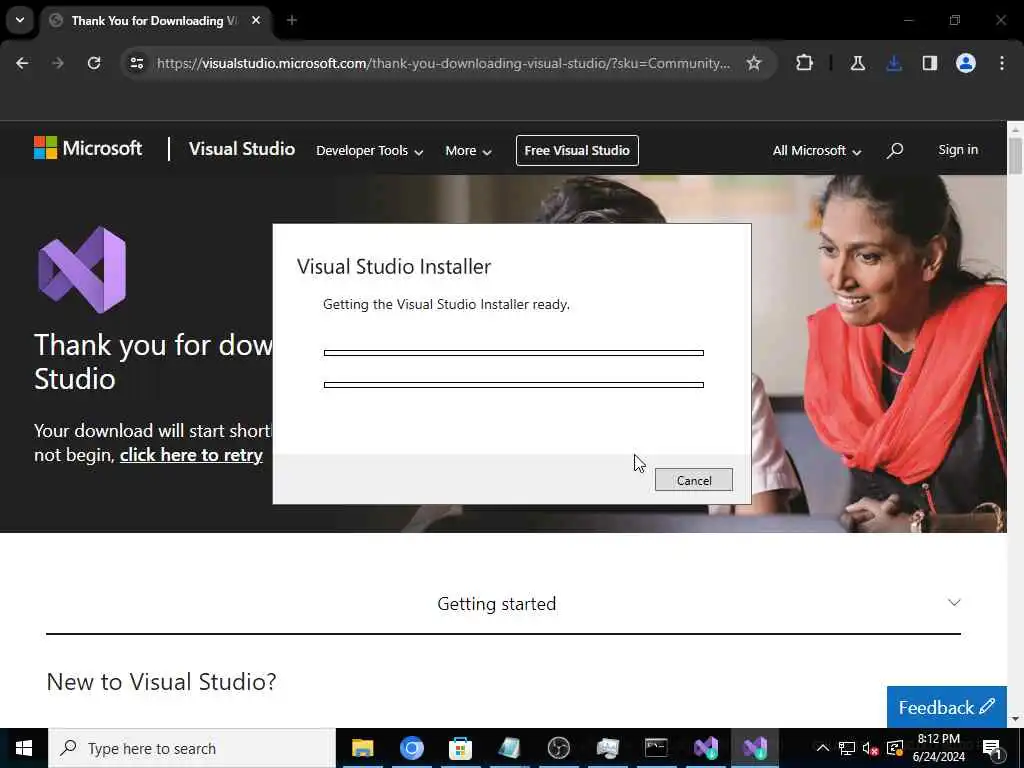Open File Explorer from taskbar
Screen dimensions: 1024x768
pos(362,748)
